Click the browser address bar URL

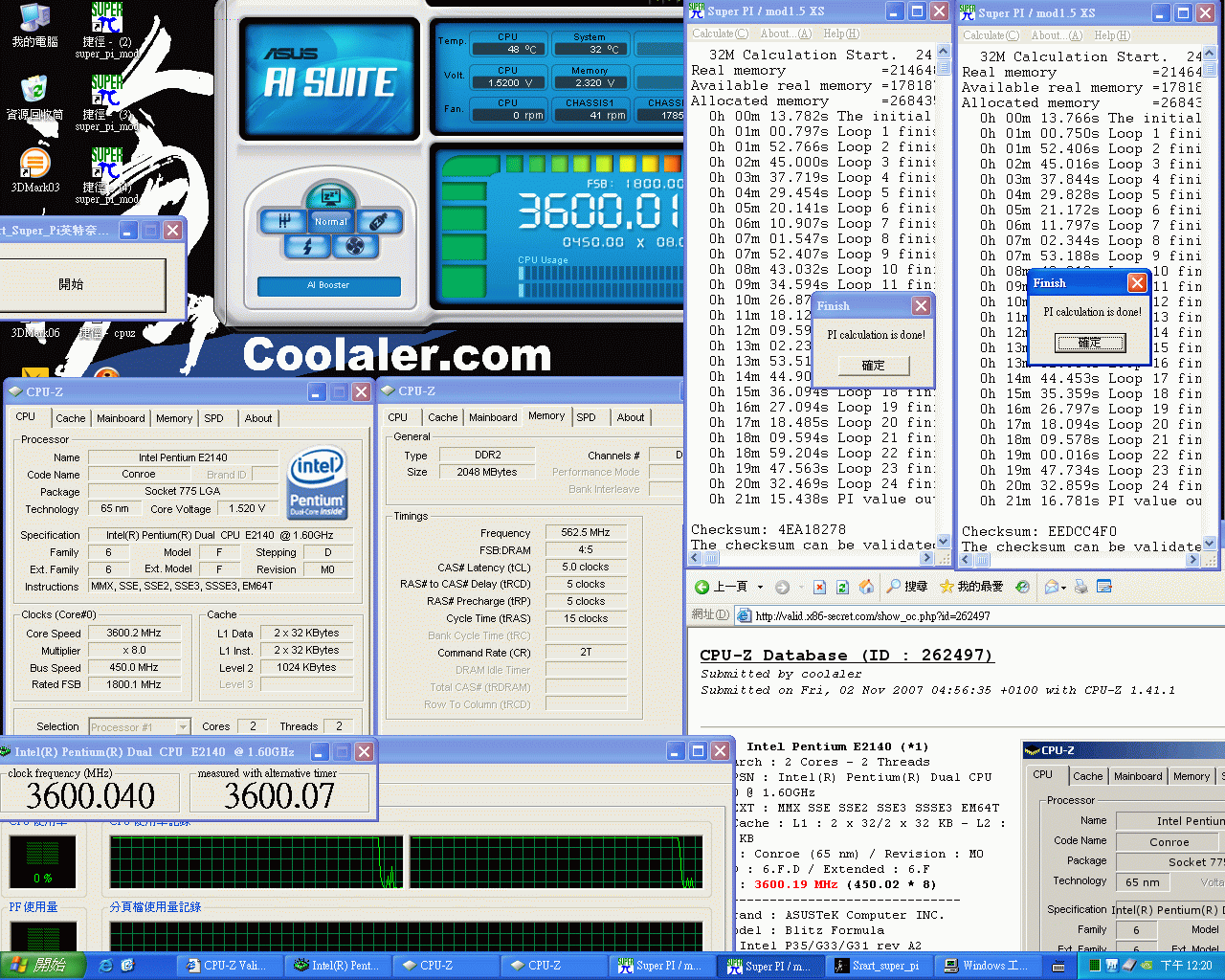[x=873, y=615]
